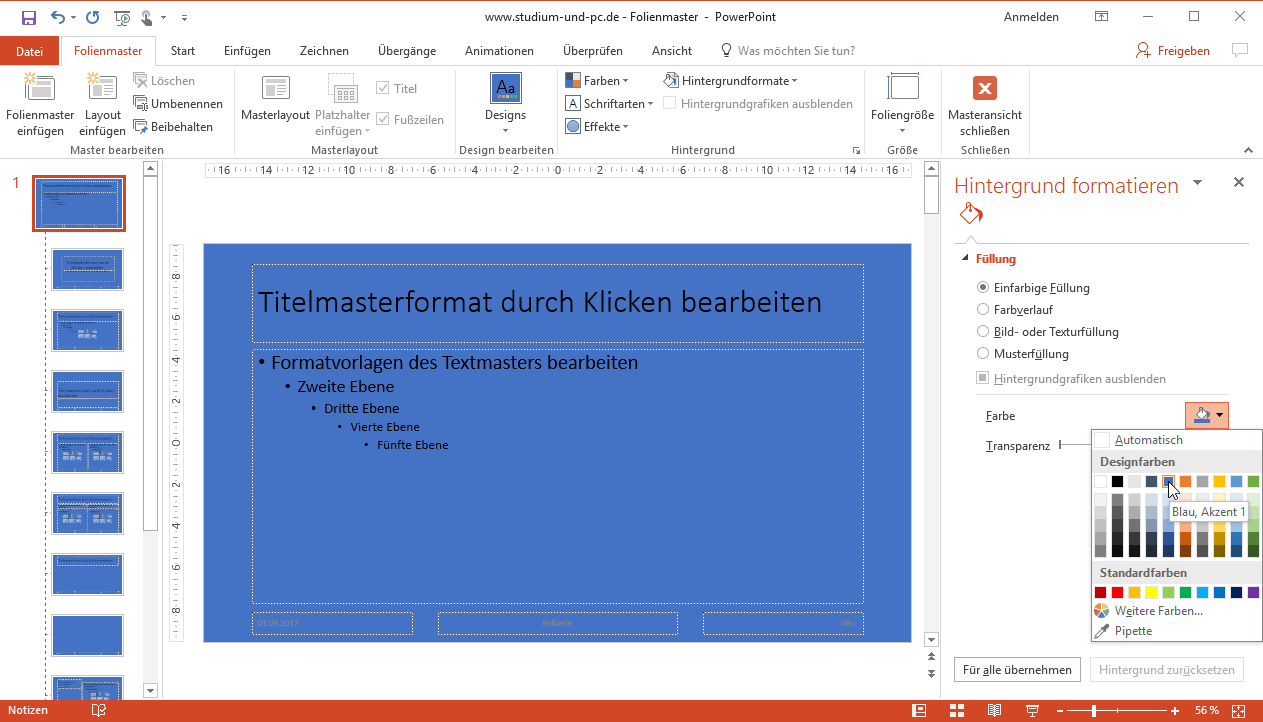The height and width of the screenshot is (722, 1263).
Task: Fit slide to window icon in status bar
Action: click(1240, 710)
